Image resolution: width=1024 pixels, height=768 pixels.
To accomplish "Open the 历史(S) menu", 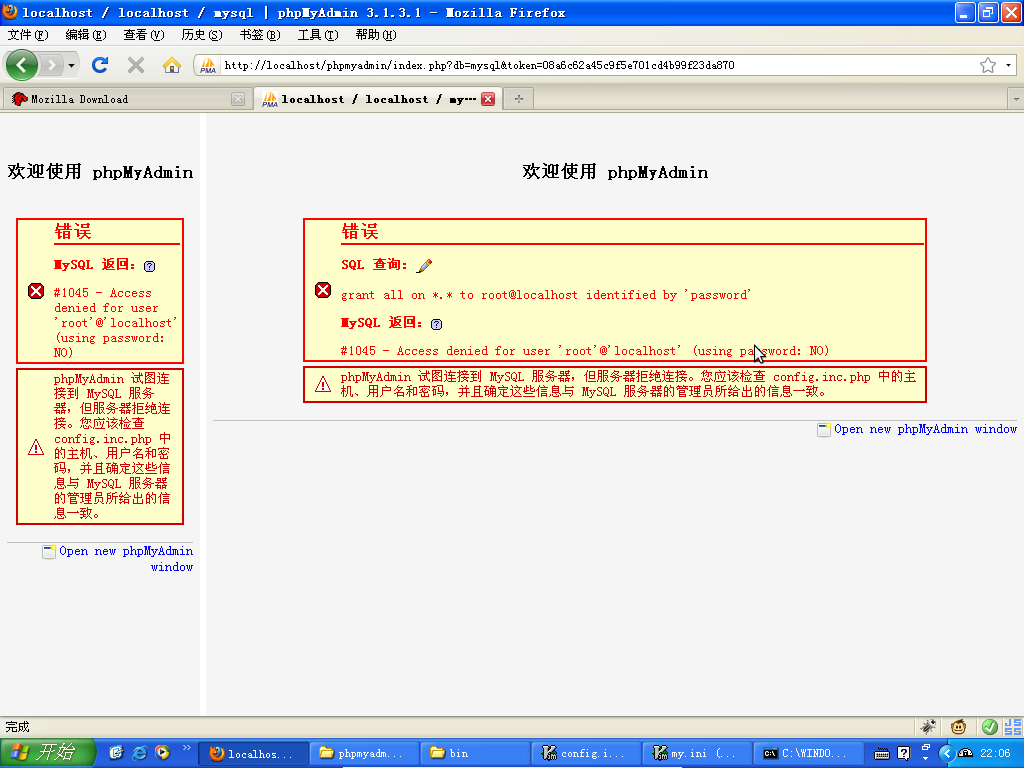I will tap(202, 35).
